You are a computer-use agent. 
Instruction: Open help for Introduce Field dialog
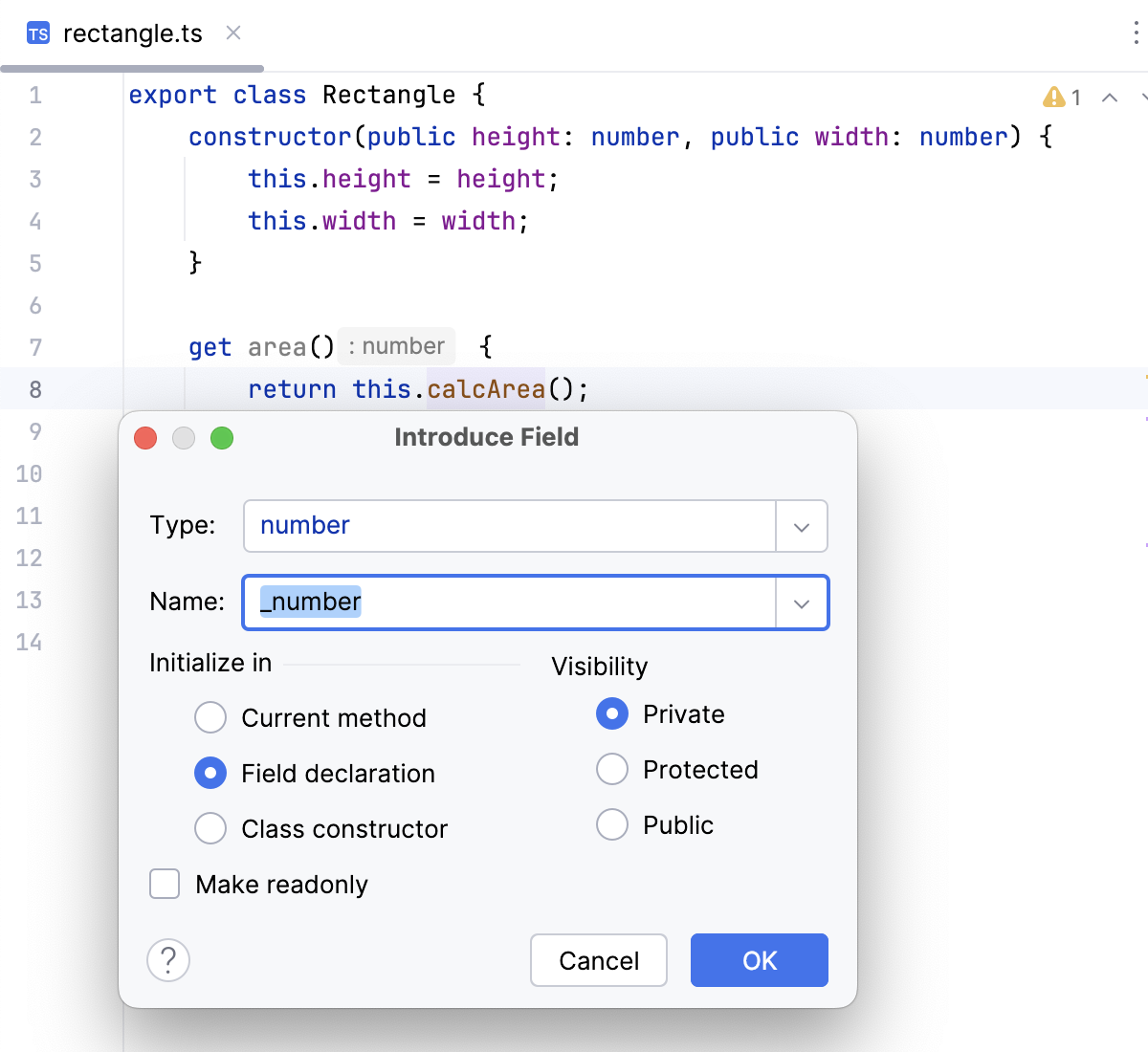tap(168, 960)
